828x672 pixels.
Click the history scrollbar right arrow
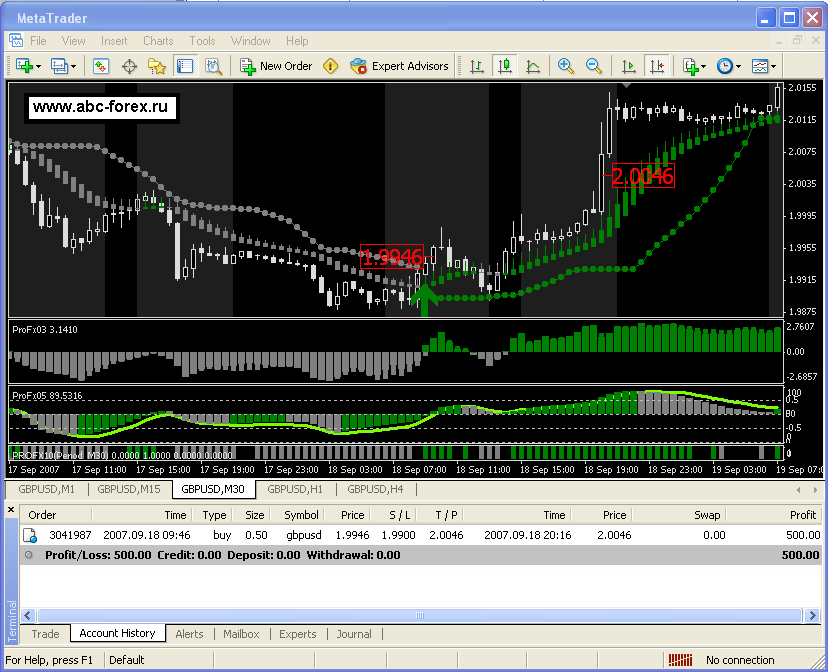813,616
